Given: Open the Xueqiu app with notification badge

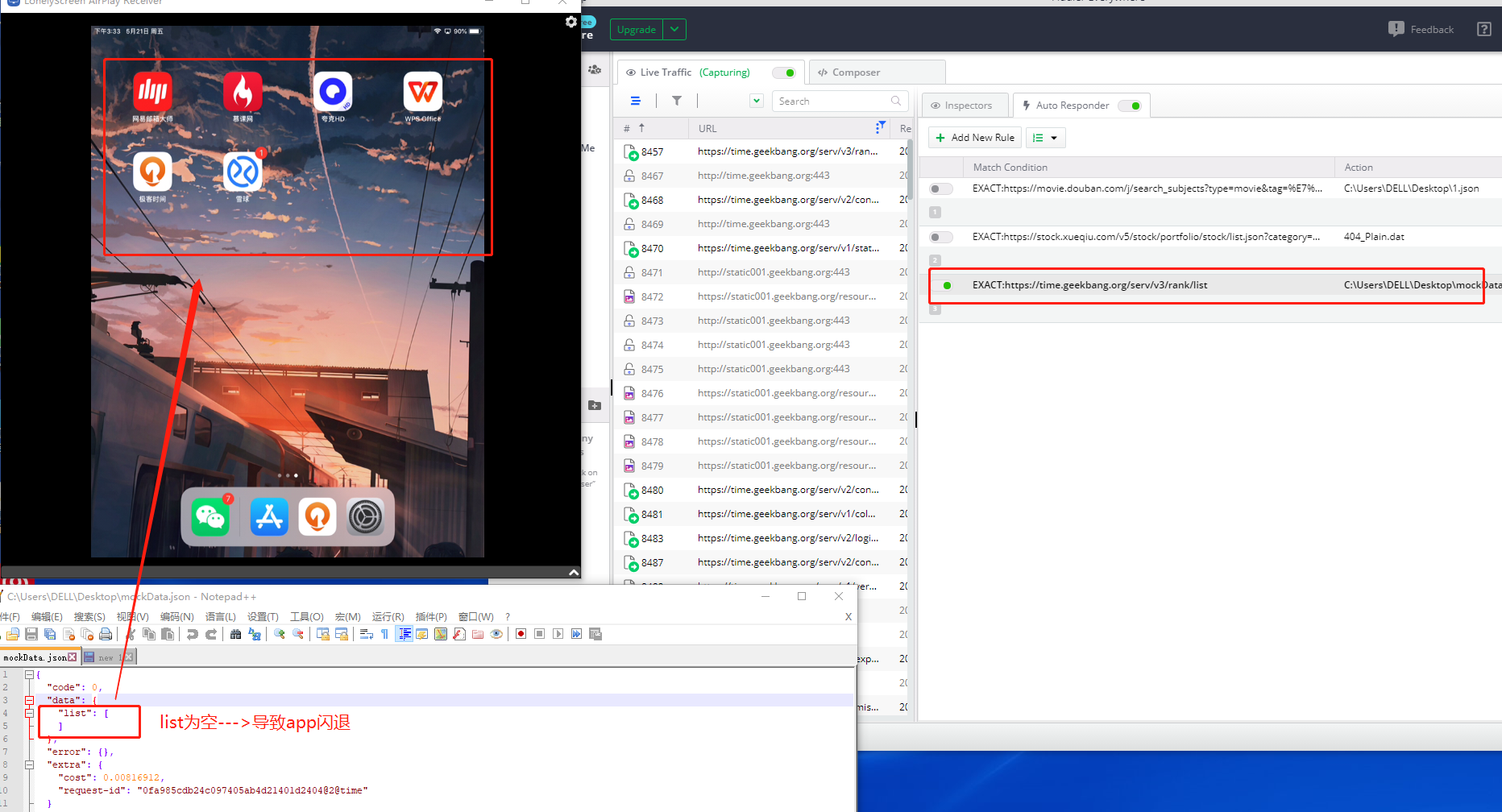Looking at the screenshot, I should [243, 172].
